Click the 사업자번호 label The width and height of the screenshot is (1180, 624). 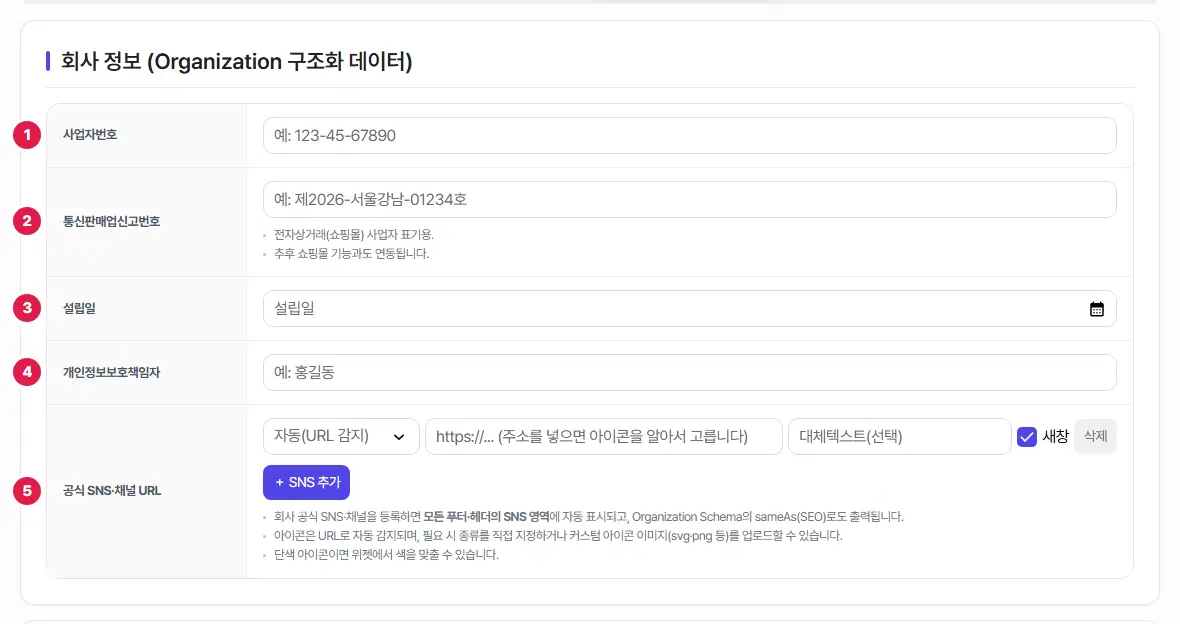tap(90, 135)
